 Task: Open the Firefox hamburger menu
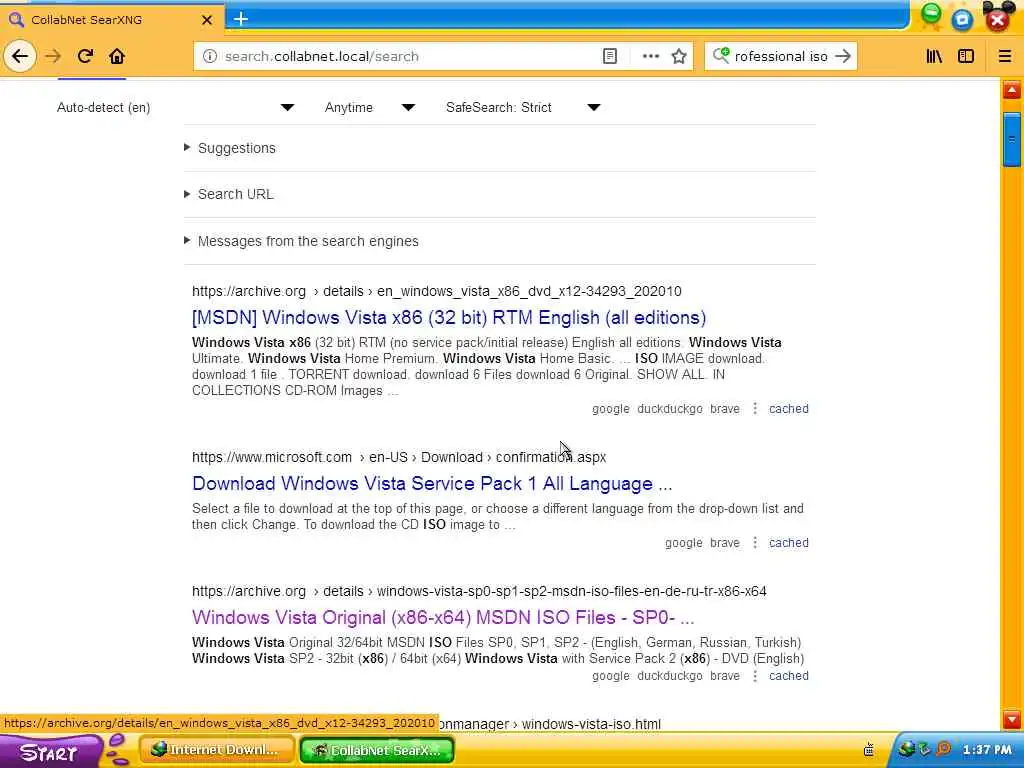[x=1004, y=56]
